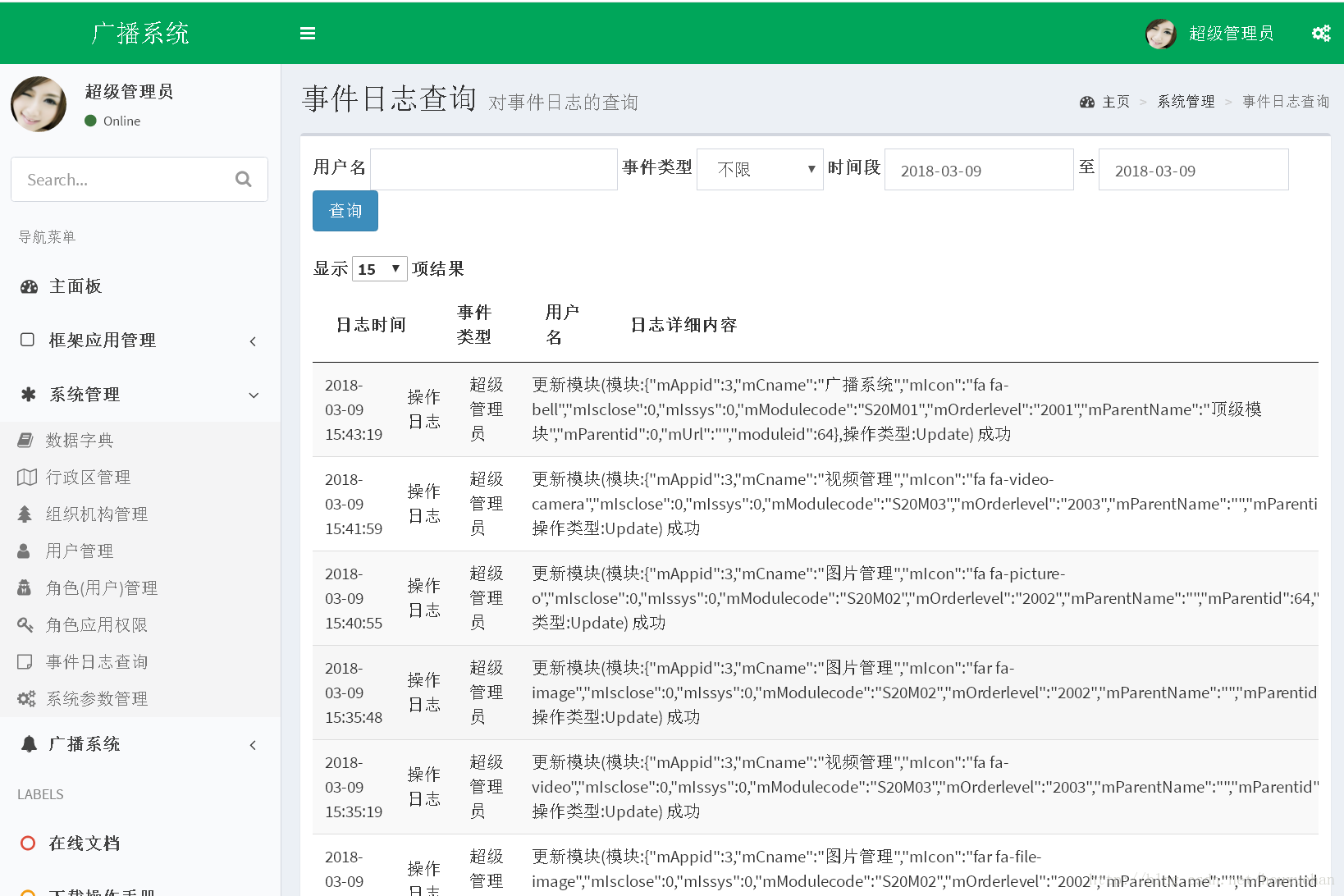Screen dimensions: 1344x896
Task: Expand the 框架应用管理 menu chevron
Action: pyautogui.click(x=253, y=341)
